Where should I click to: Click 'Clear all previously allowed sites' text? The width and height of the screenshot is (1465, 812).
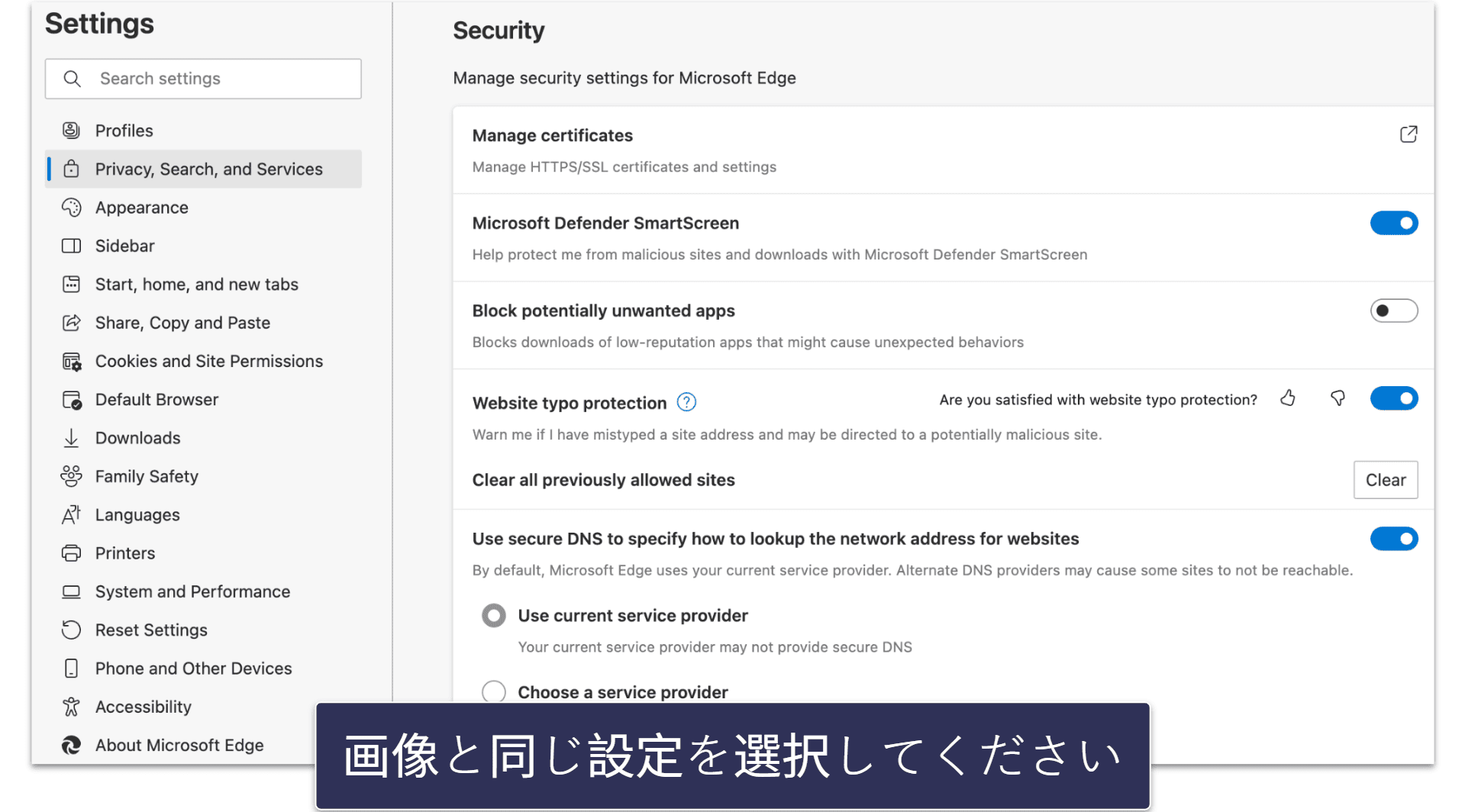(603, 480)
